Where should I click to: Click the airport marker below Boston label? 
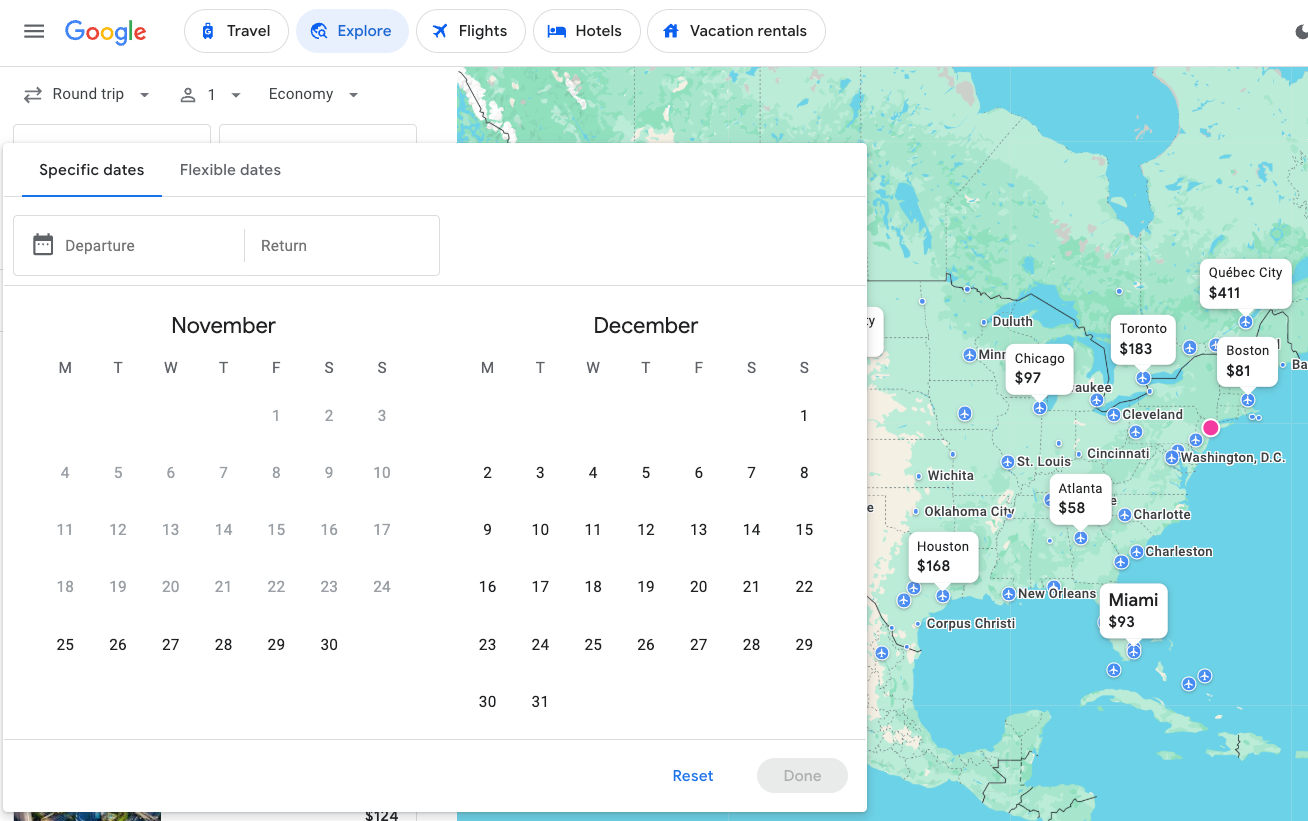click(1248, 400)
